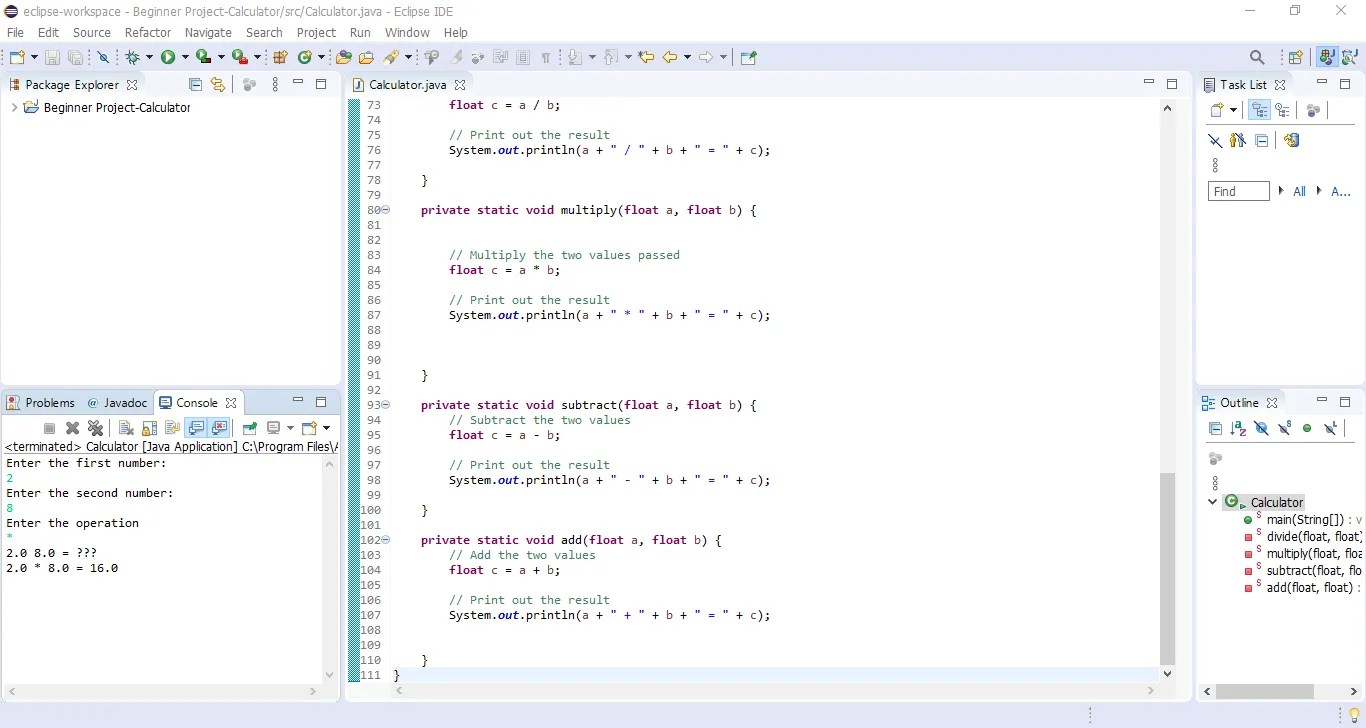1366x728 pixels.
Task: Remove all terminated launches from Console
Action: [x=96, y=427]
